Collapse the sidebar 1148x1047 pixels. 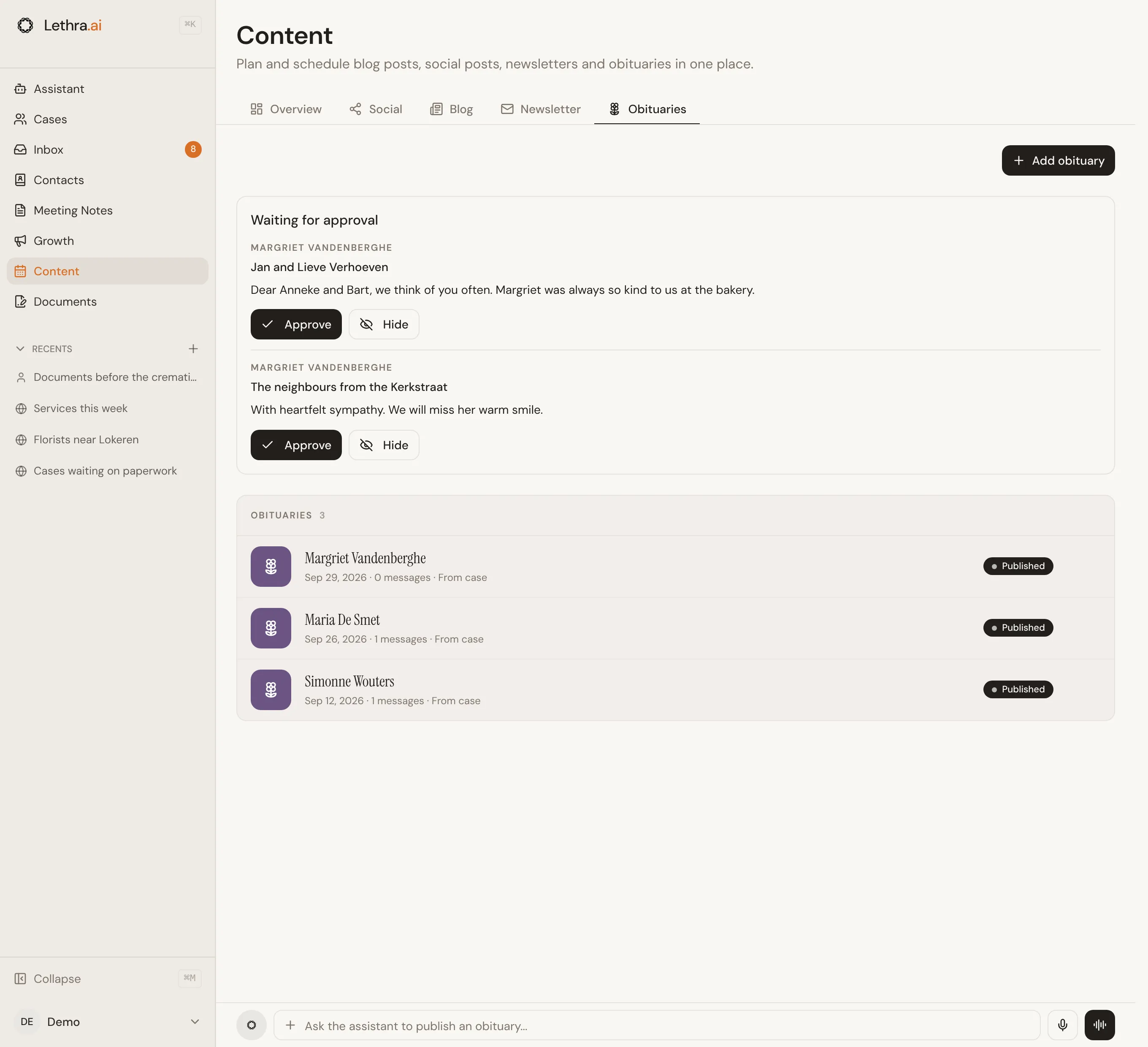pos(108,979)
